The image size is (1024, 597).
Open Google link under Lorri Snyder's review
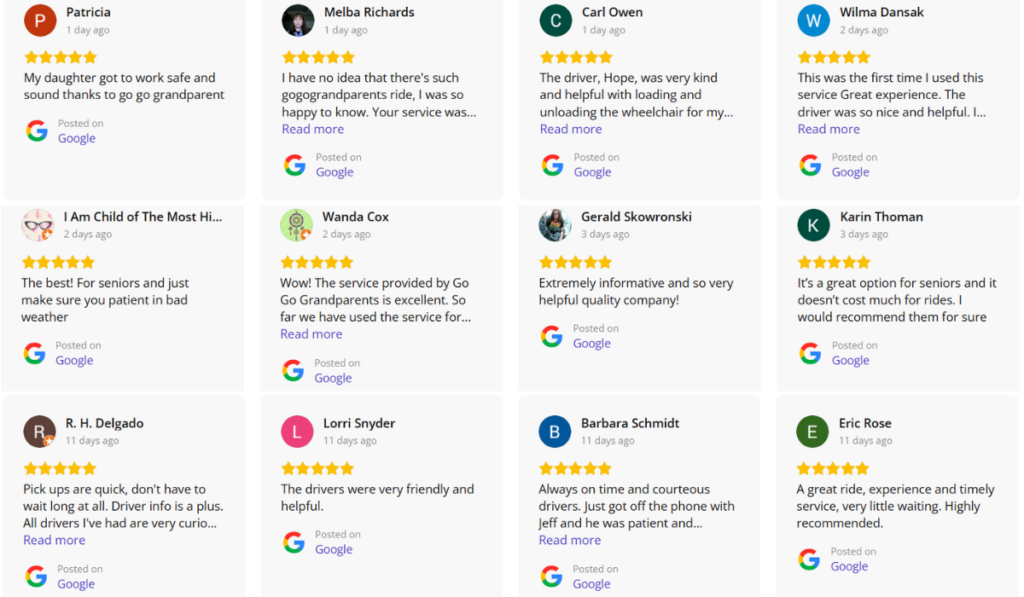coord(334,550)
